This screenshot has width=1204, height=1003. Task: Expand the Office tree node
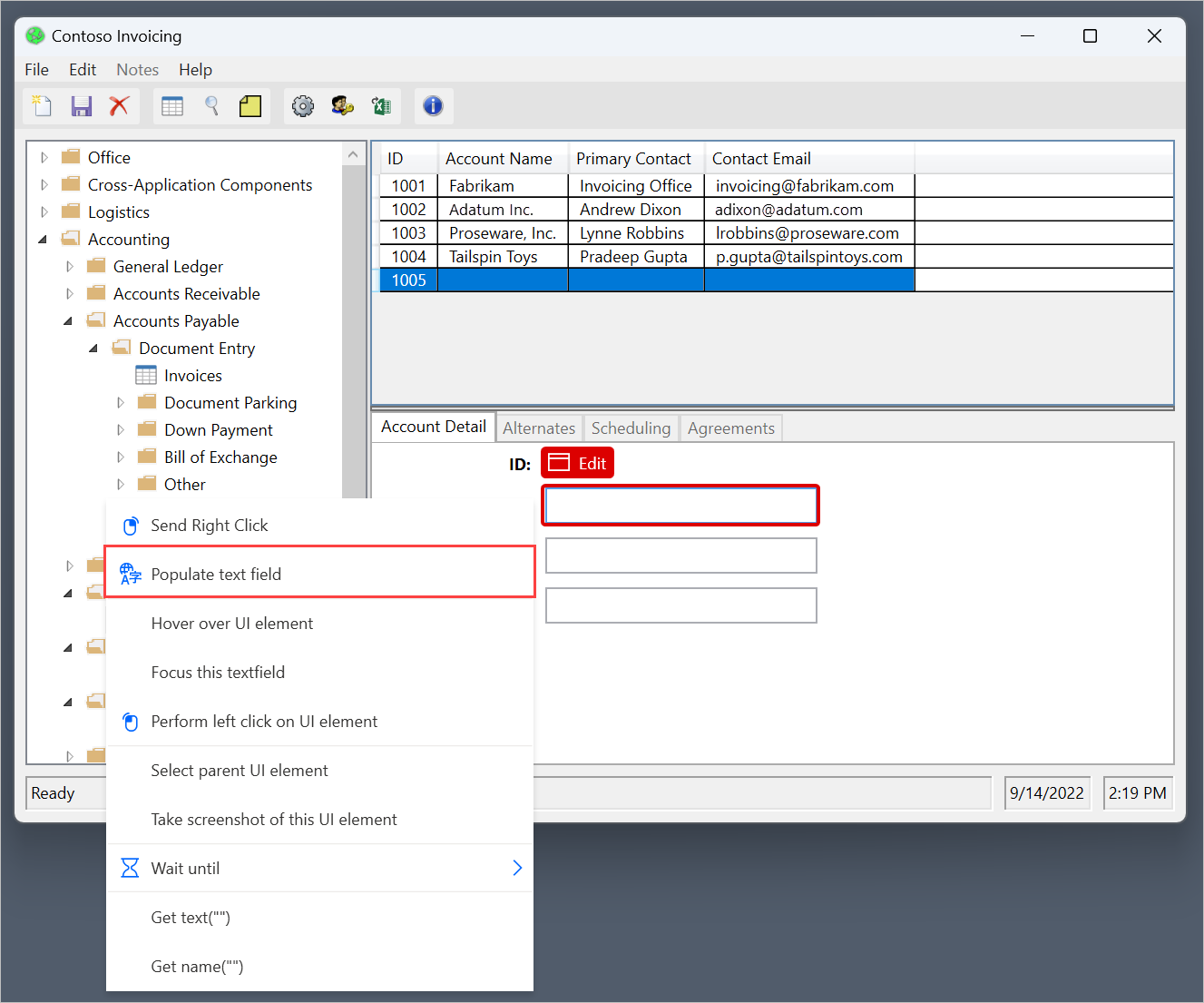44,156
